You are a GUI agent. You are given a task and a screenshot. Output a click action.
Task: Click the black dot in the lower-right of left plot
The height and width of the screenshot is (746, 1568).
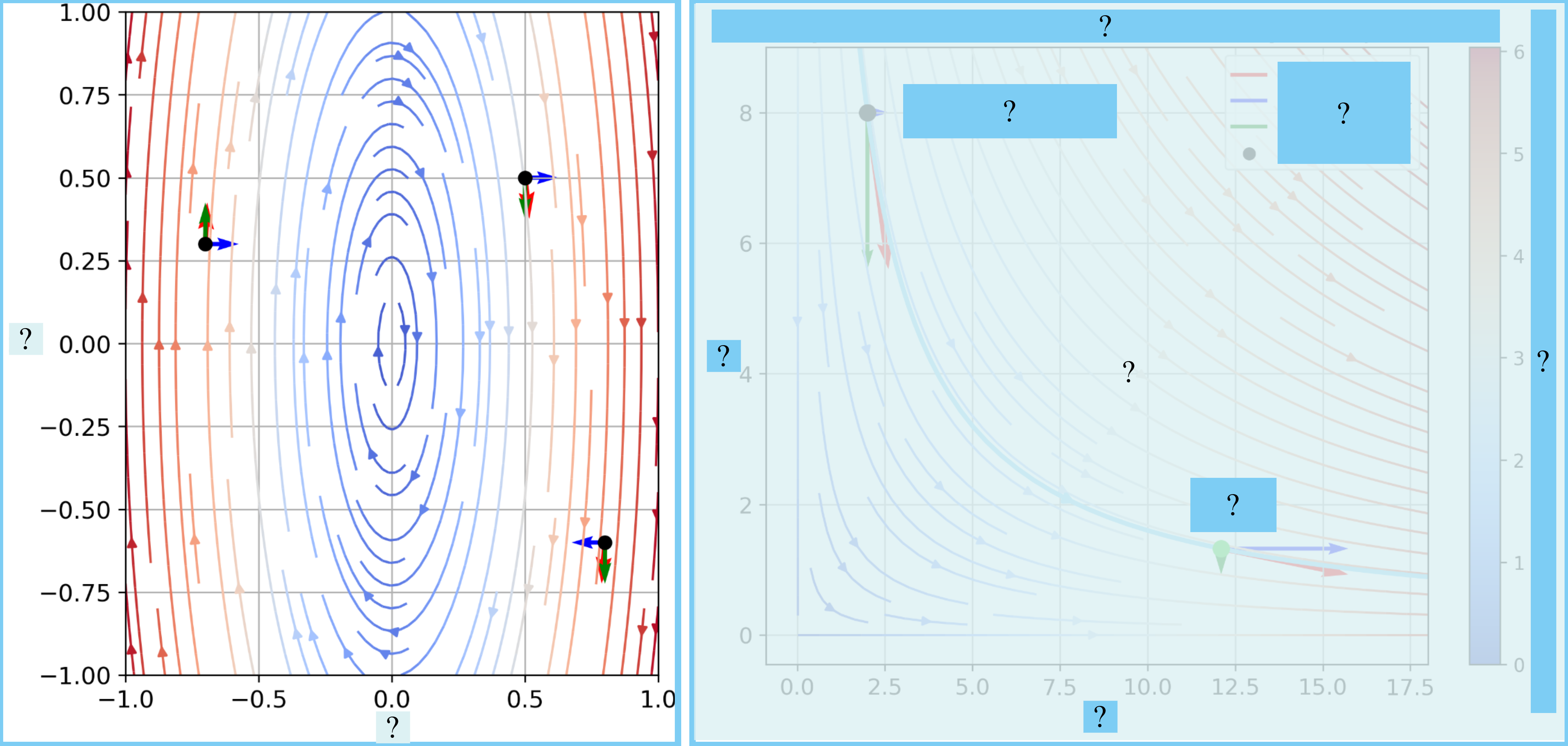[605, 542]
